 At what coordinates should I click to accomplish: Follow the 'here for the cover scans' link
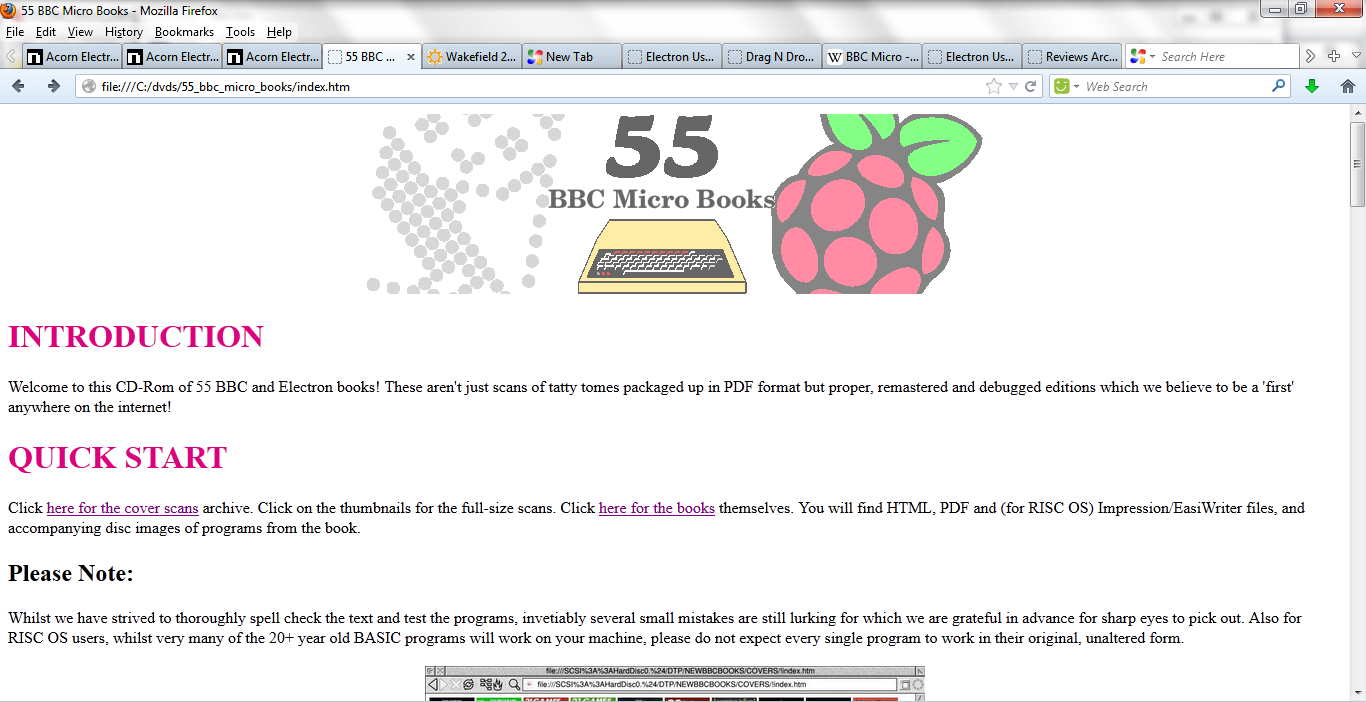coord(122,508)
